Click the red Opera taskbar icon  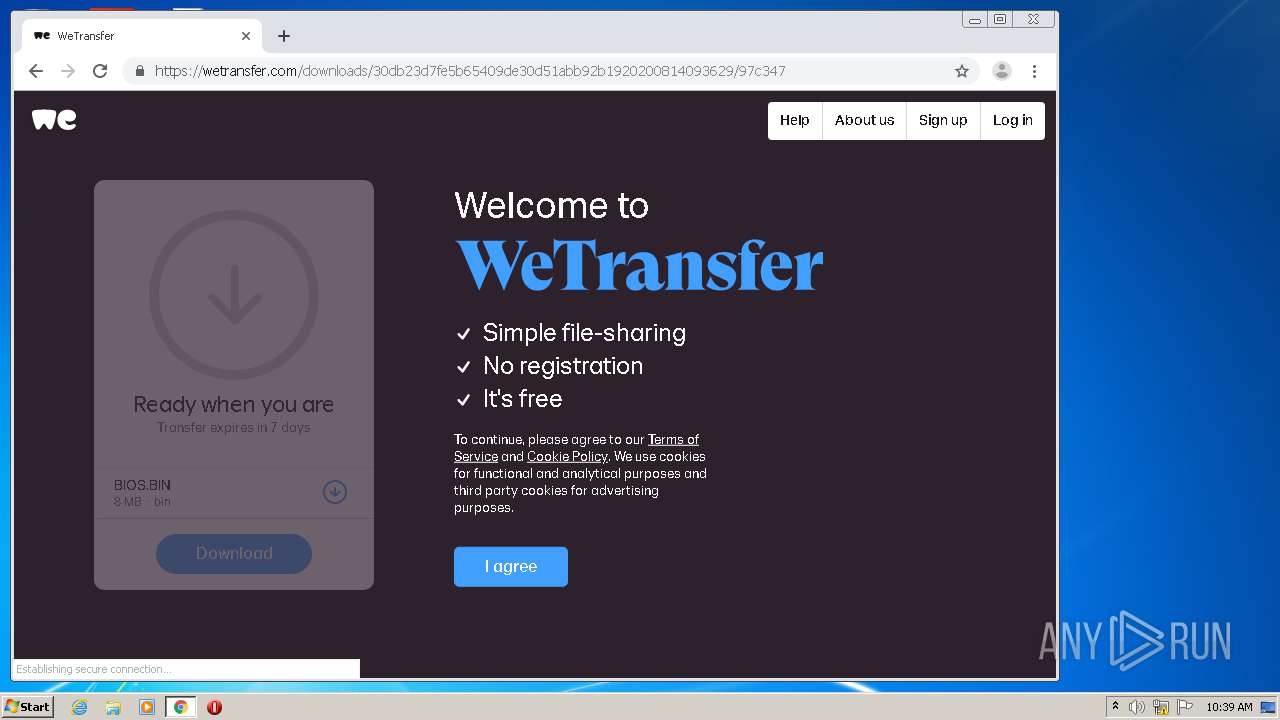click(214, 707)
